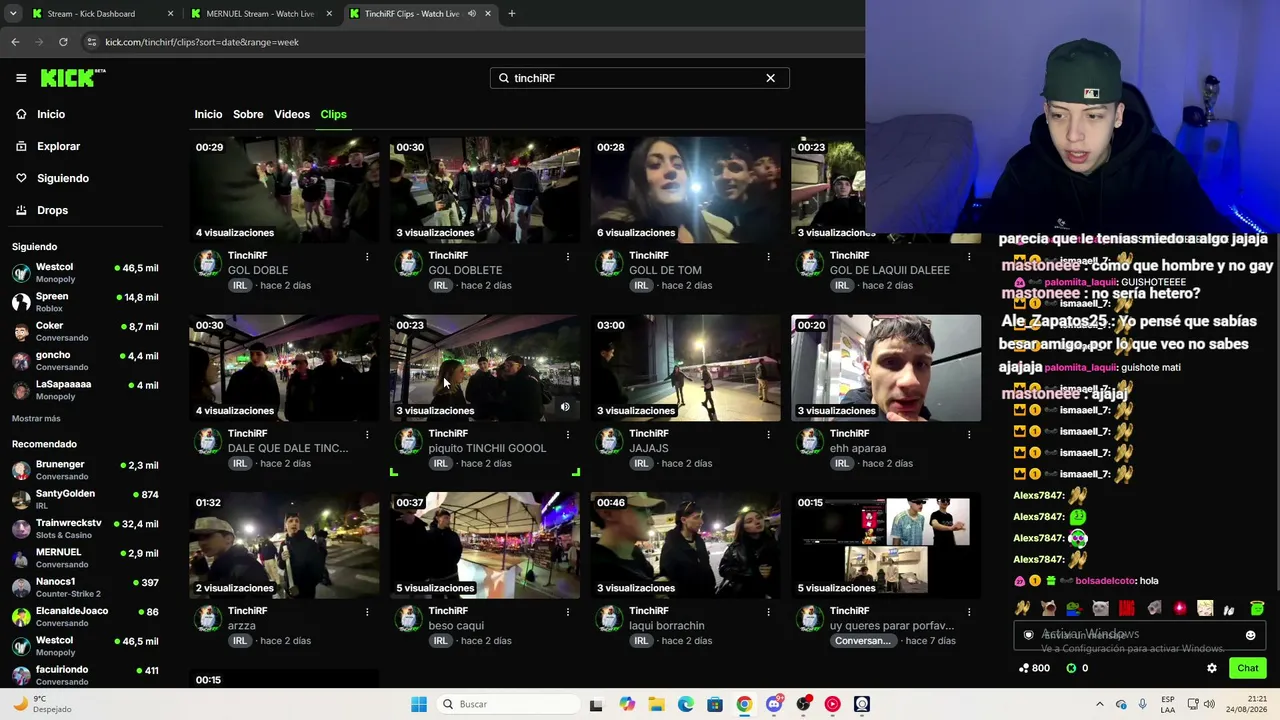Select the Clips channel tab
The height and width of the screenshot is (720, 1280).
click(333, 114)
